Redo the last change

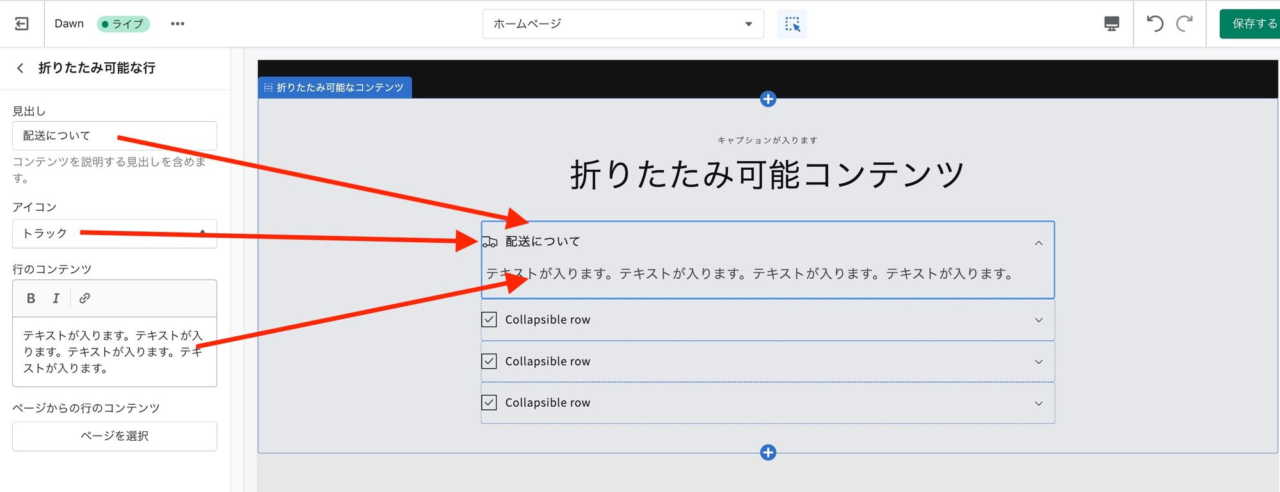pos(1185,24)
